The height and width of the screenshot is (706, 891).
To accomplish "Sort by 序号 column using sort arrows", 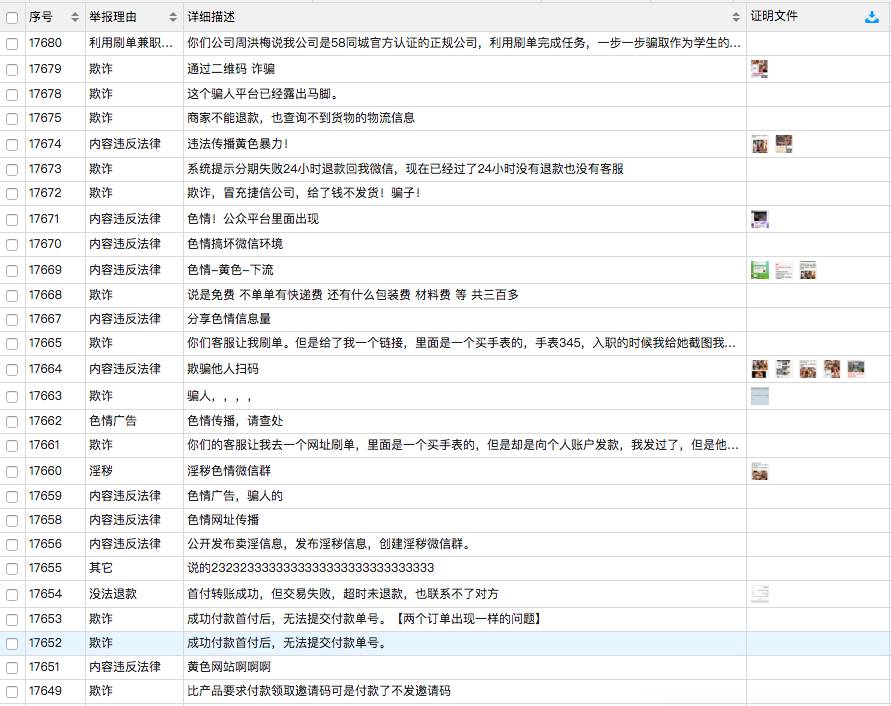I will pos(75,17).
